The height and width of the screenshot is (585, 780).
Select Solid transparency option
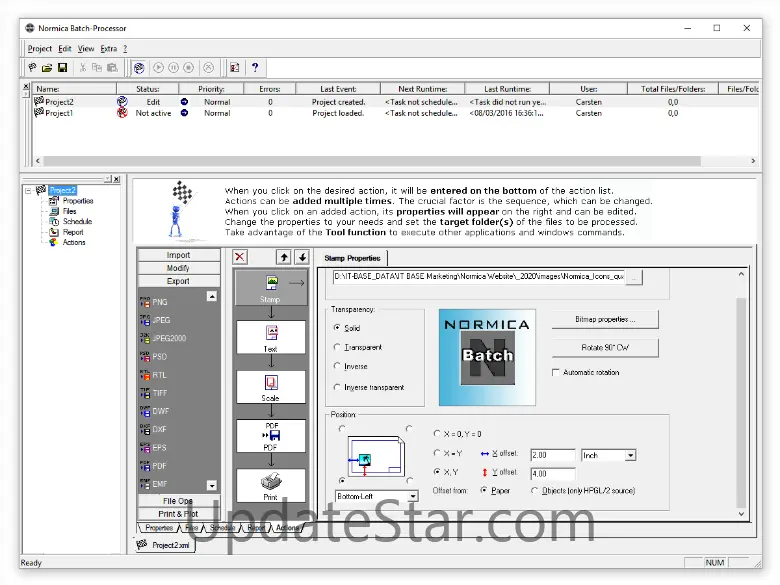click(x=337, y=328)
